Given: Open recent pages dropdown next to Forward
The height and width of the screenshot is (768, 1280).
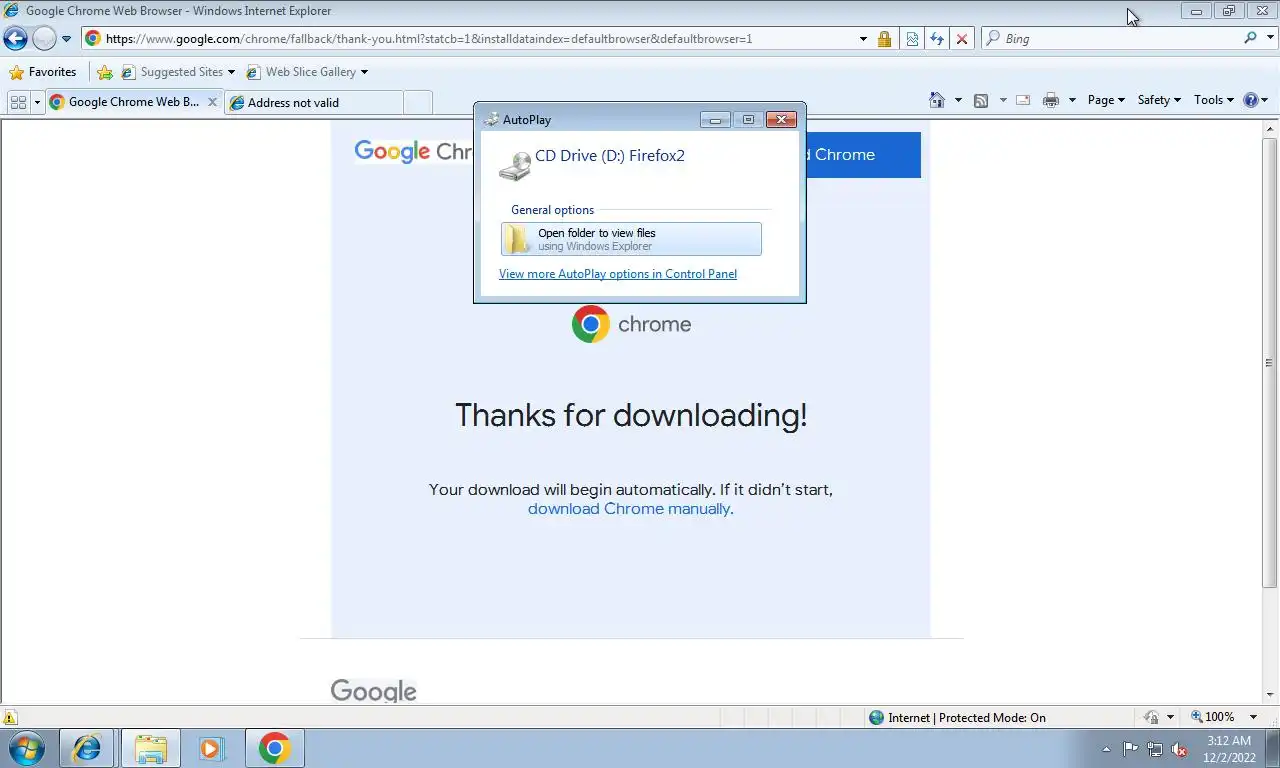Looking at the screenshot, I should click(x=66, y=39).
